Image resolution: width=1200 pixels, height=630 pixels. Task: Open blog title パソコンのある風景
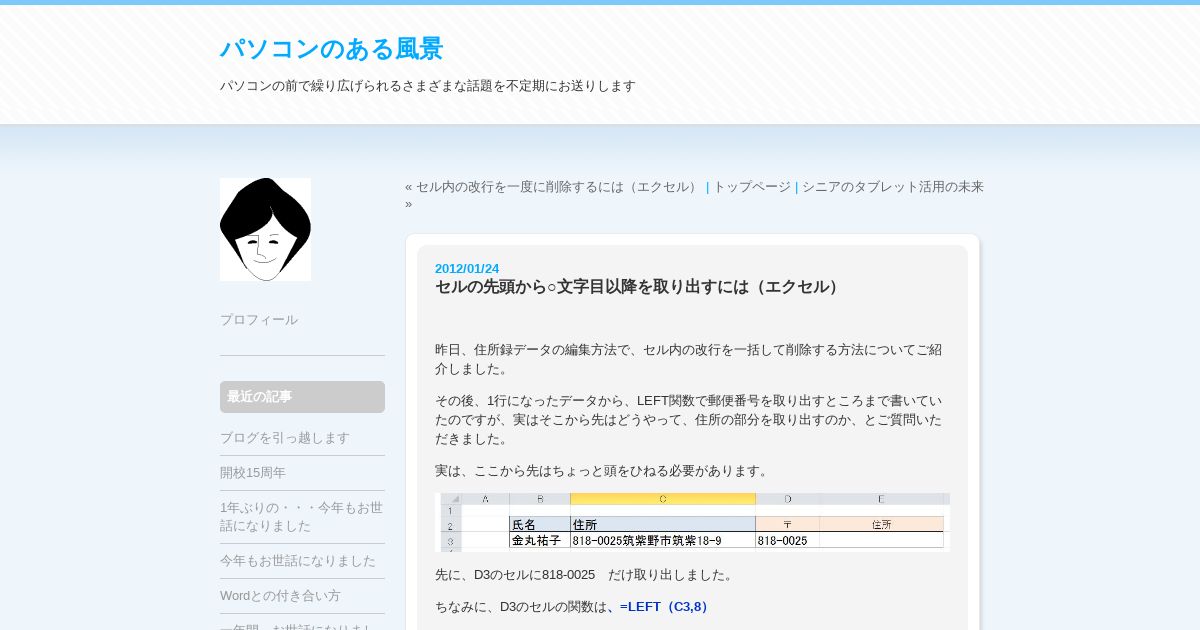331,49
